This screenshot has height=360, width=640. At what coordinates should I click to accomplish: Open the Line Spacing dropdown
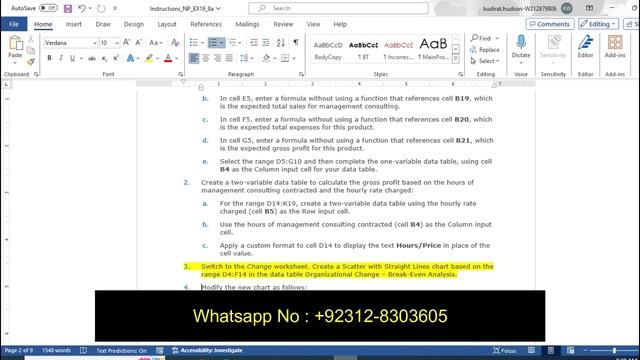(247, 58)
